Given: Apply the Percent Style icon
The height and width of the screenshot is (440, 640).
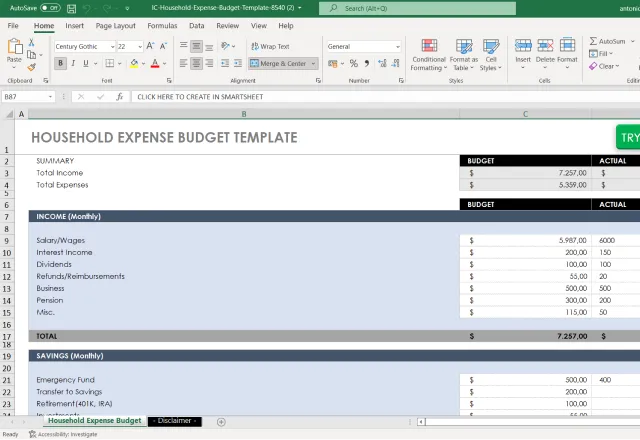Looking at the screenshot, I should pos(353,63).
